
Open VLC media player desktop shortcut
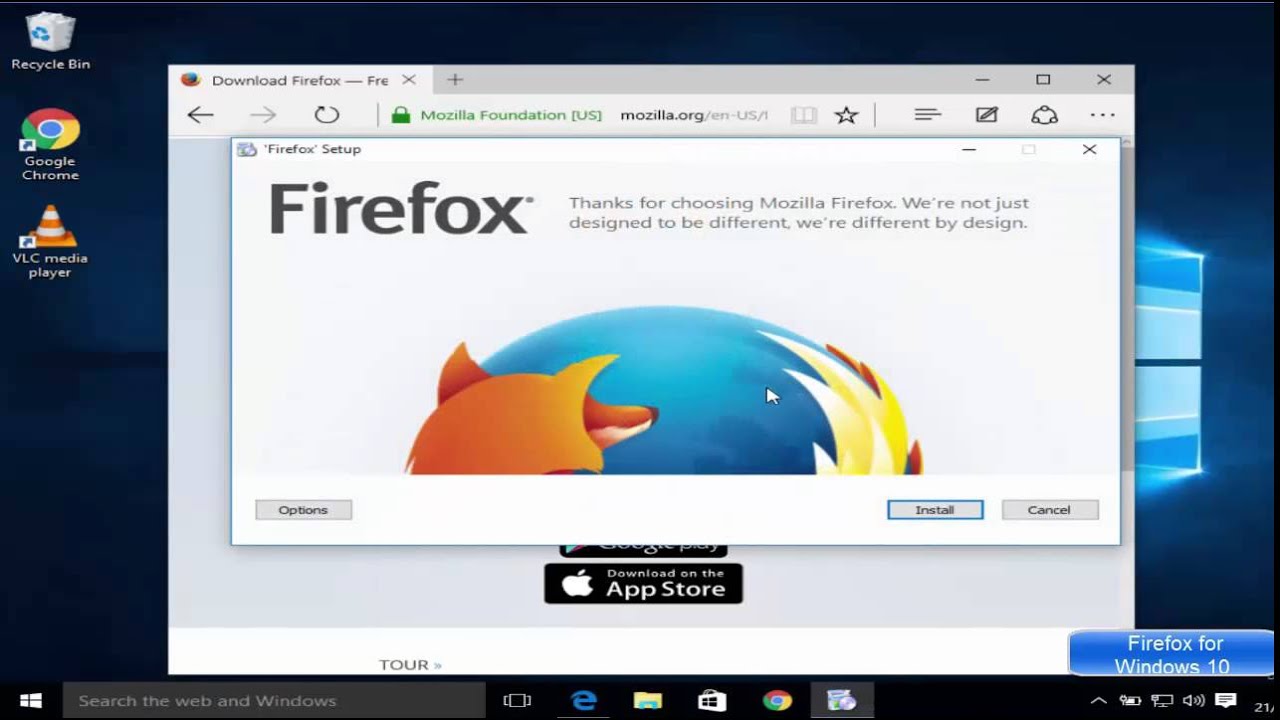pyautogui.click(x=50, y=242)
